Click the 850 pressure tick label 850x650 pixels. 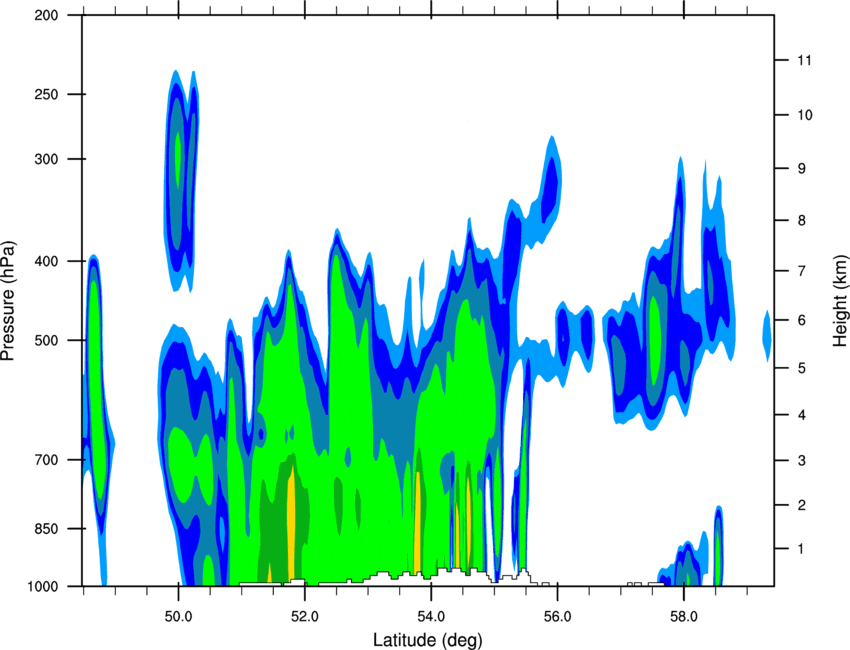click(46, 529)
